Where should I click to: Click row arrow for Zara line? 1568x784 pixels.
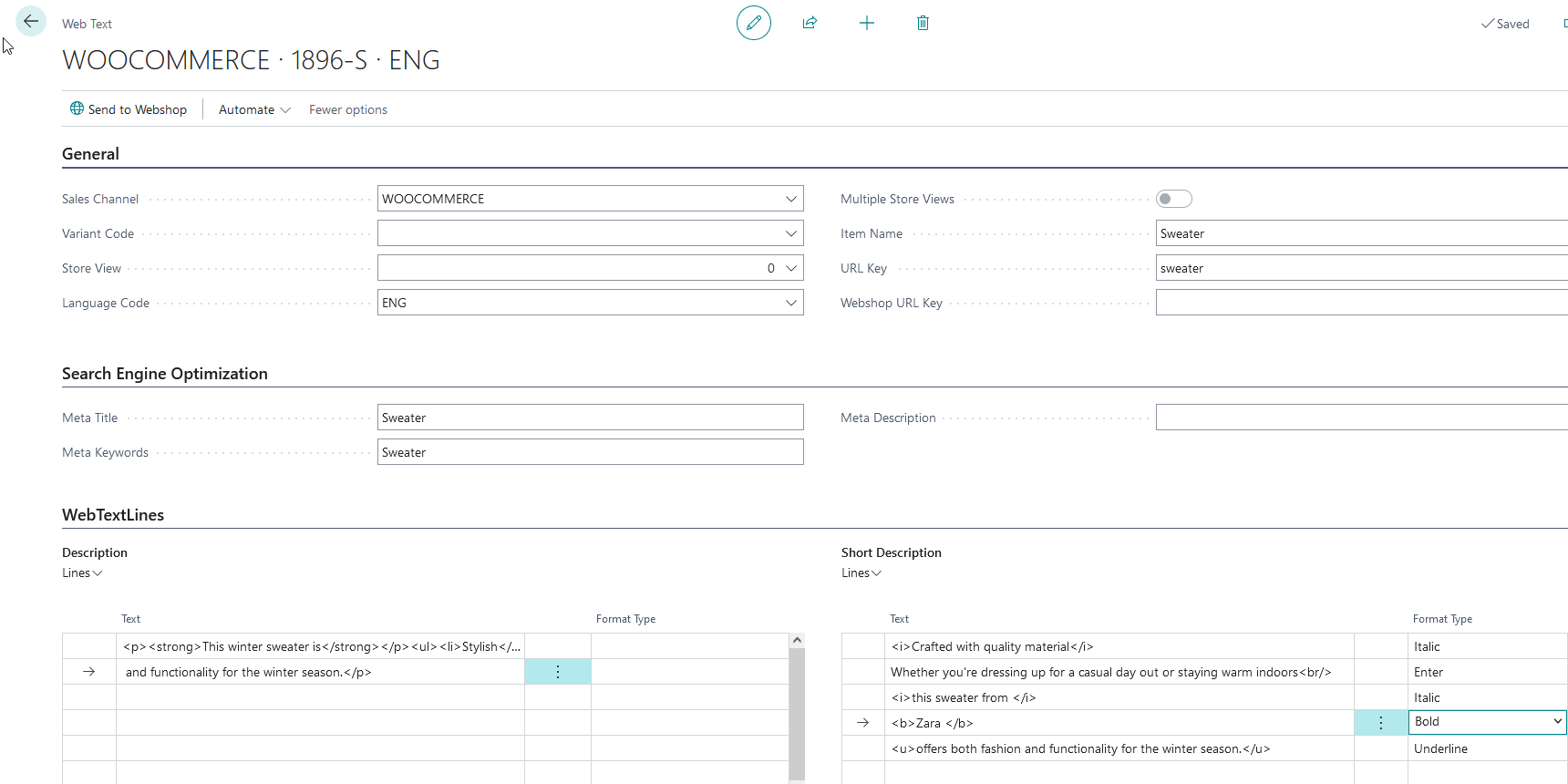pos(862,723)
